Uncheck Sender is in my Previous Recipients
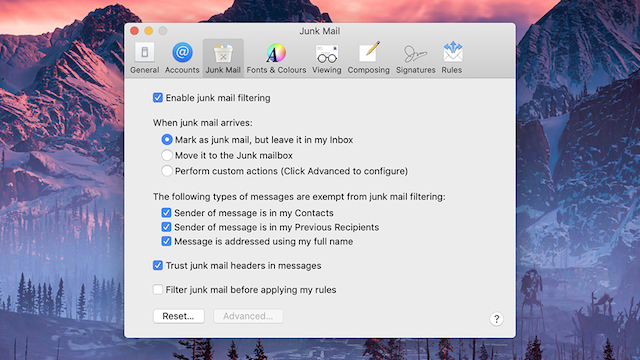This screenshot has height=360, width=640. click(x=166, y=227)
